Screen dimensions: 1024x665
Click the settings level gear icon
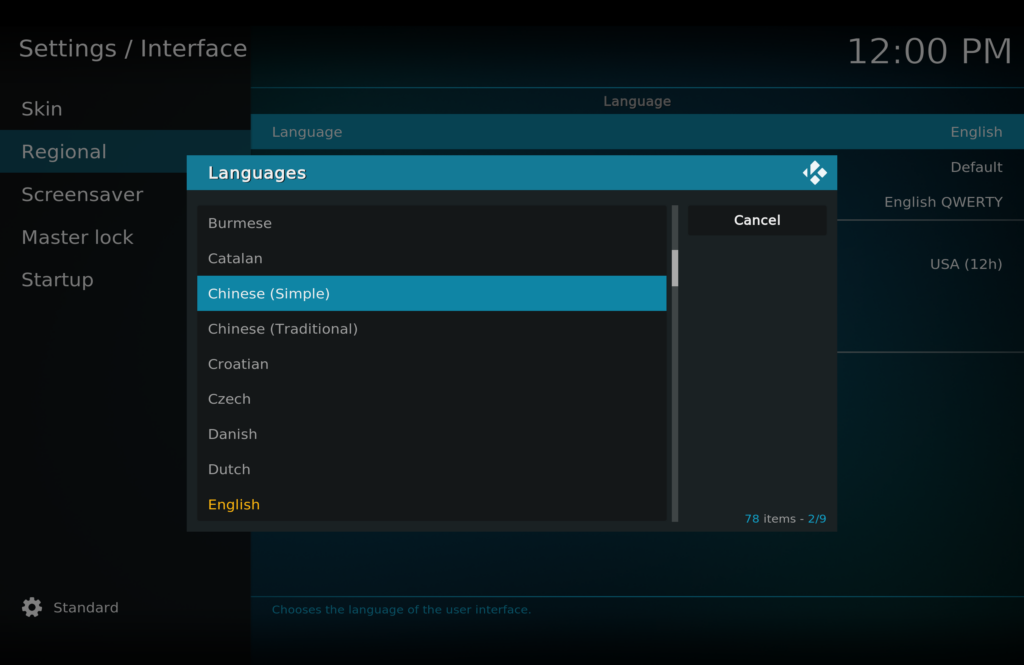coord(32,607)
